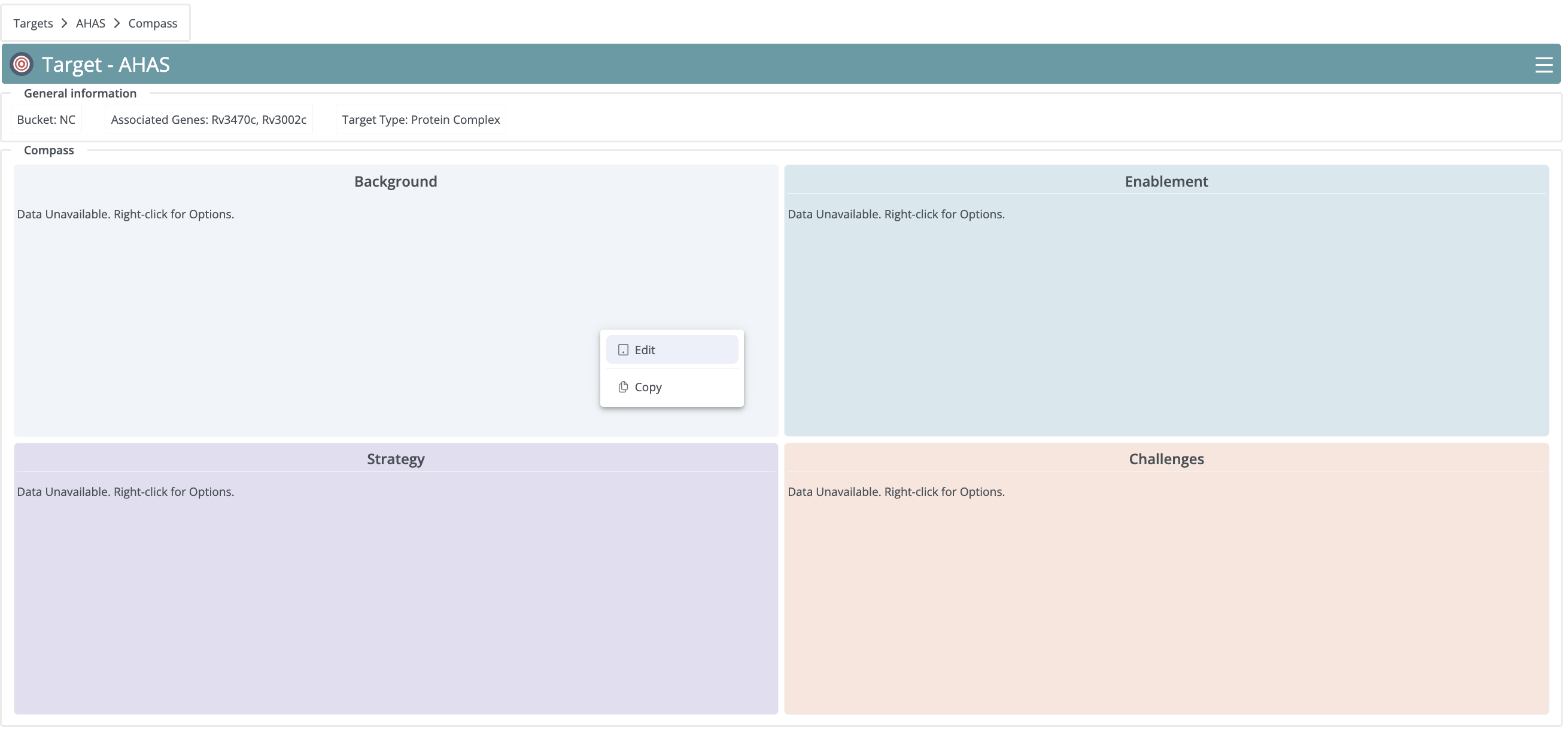Image resolution: width=1568 pixels, height=737 pixels.
Task: Click Associated Genes: Rv3470c, Rv3002c
Action: coord(208,119)
